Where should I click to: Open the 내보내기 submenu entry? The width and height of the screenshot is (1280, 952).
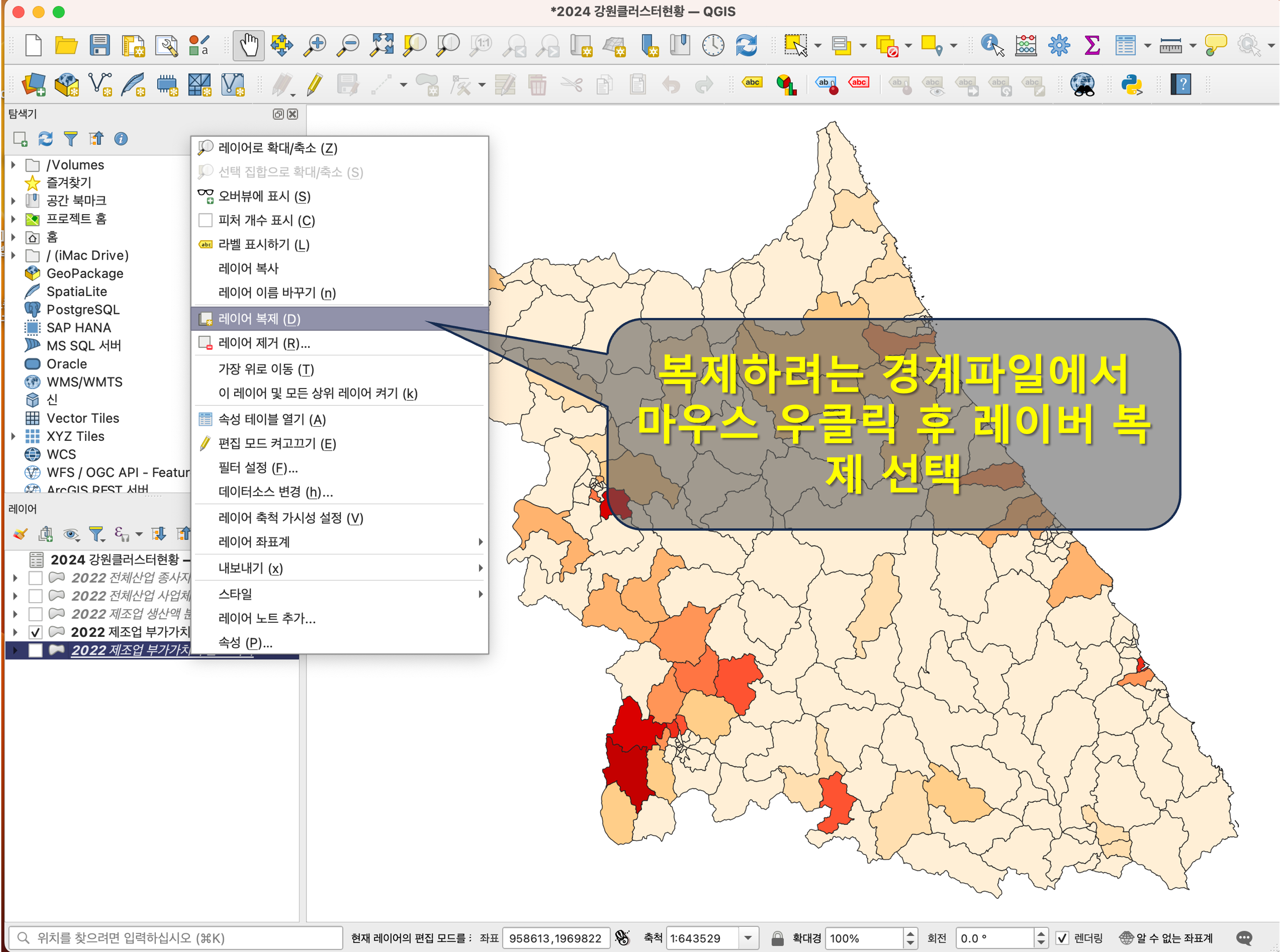(x=251, y=568)
